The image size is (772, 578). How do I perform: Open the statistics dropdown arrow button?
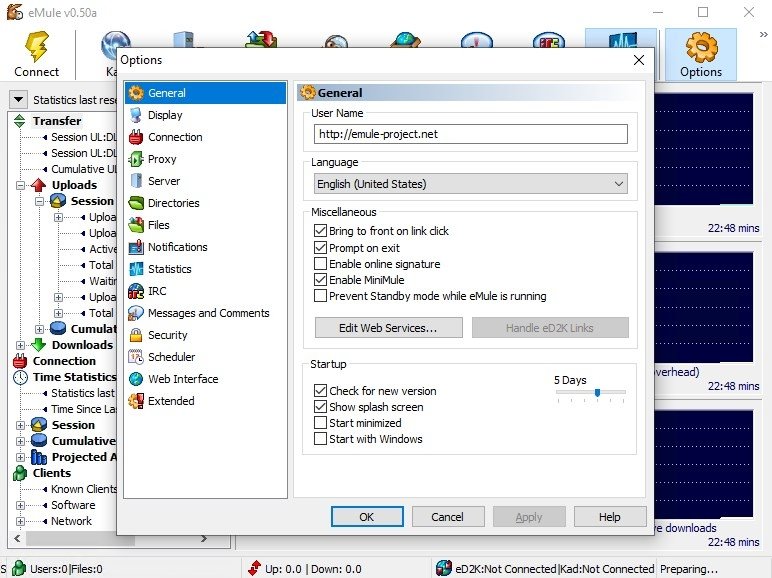(x=18, y=100)
